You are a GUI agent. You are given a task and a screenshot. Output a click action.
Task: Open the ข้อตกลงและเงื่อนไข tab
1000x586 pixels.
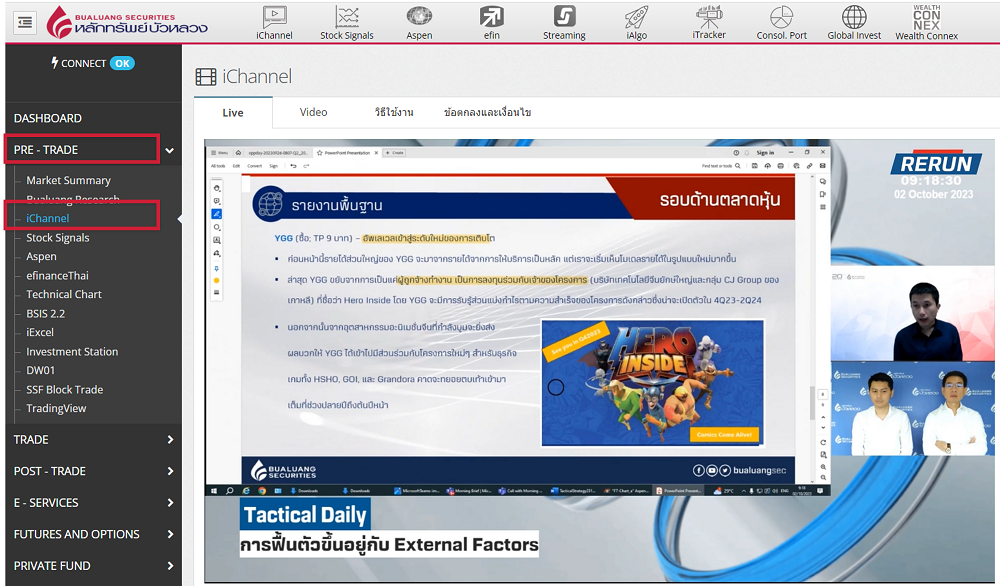pyautogui.click(x=487, y=112)
